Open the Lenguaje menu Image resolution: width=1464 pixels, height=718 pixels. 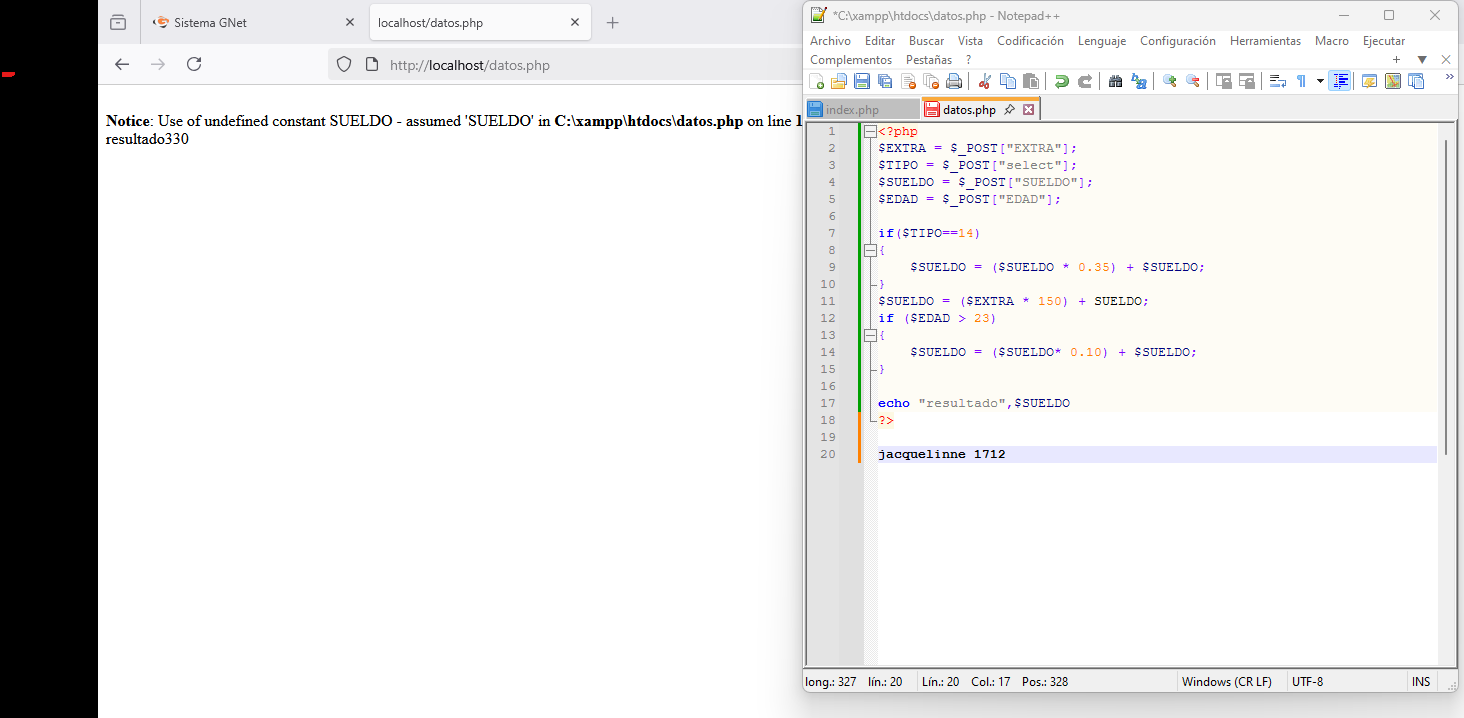(x=1102, y=41)
